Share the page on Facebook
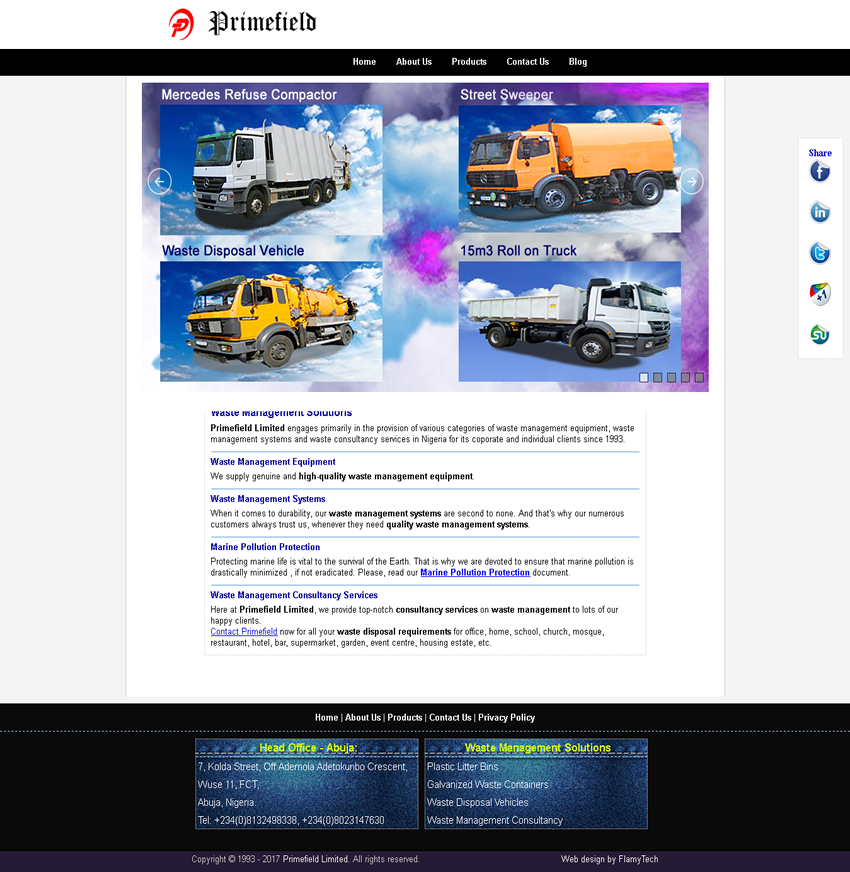 click(820, 172)
